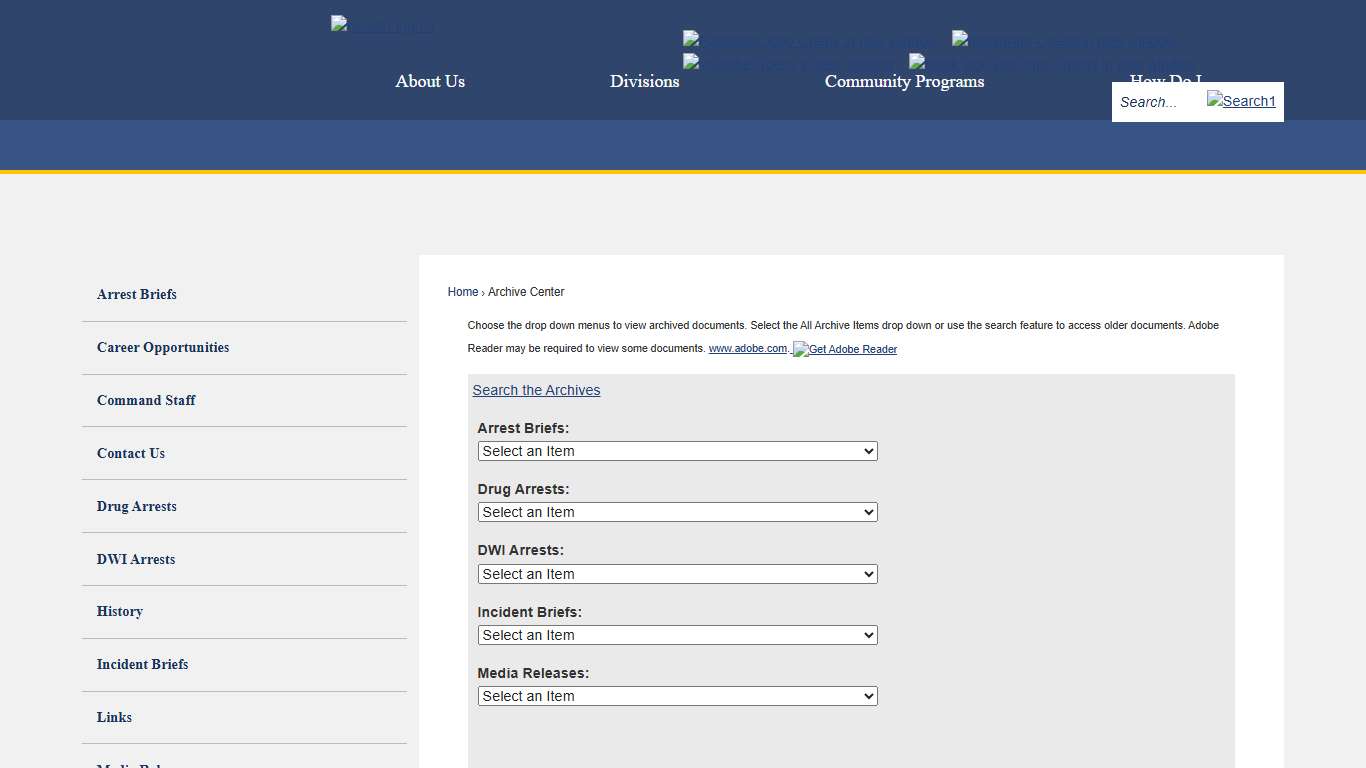Click the Search1 magnifier icon

[1240, 101]
